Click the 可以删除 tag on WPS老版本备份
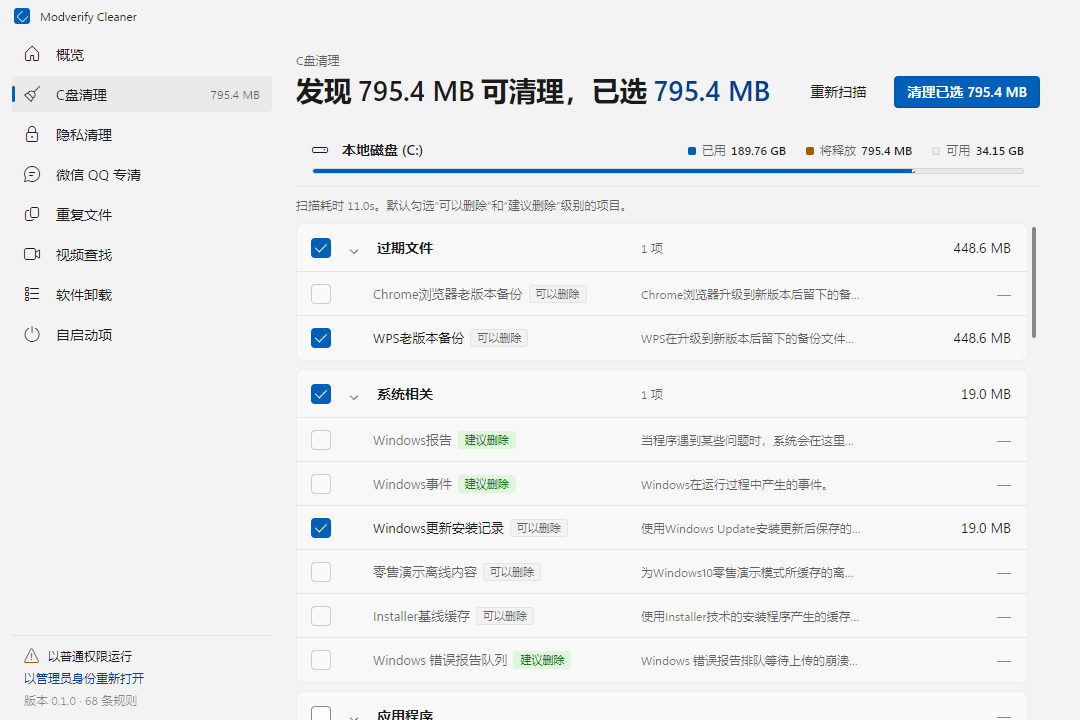1080x720 pixels. [499, 338]
